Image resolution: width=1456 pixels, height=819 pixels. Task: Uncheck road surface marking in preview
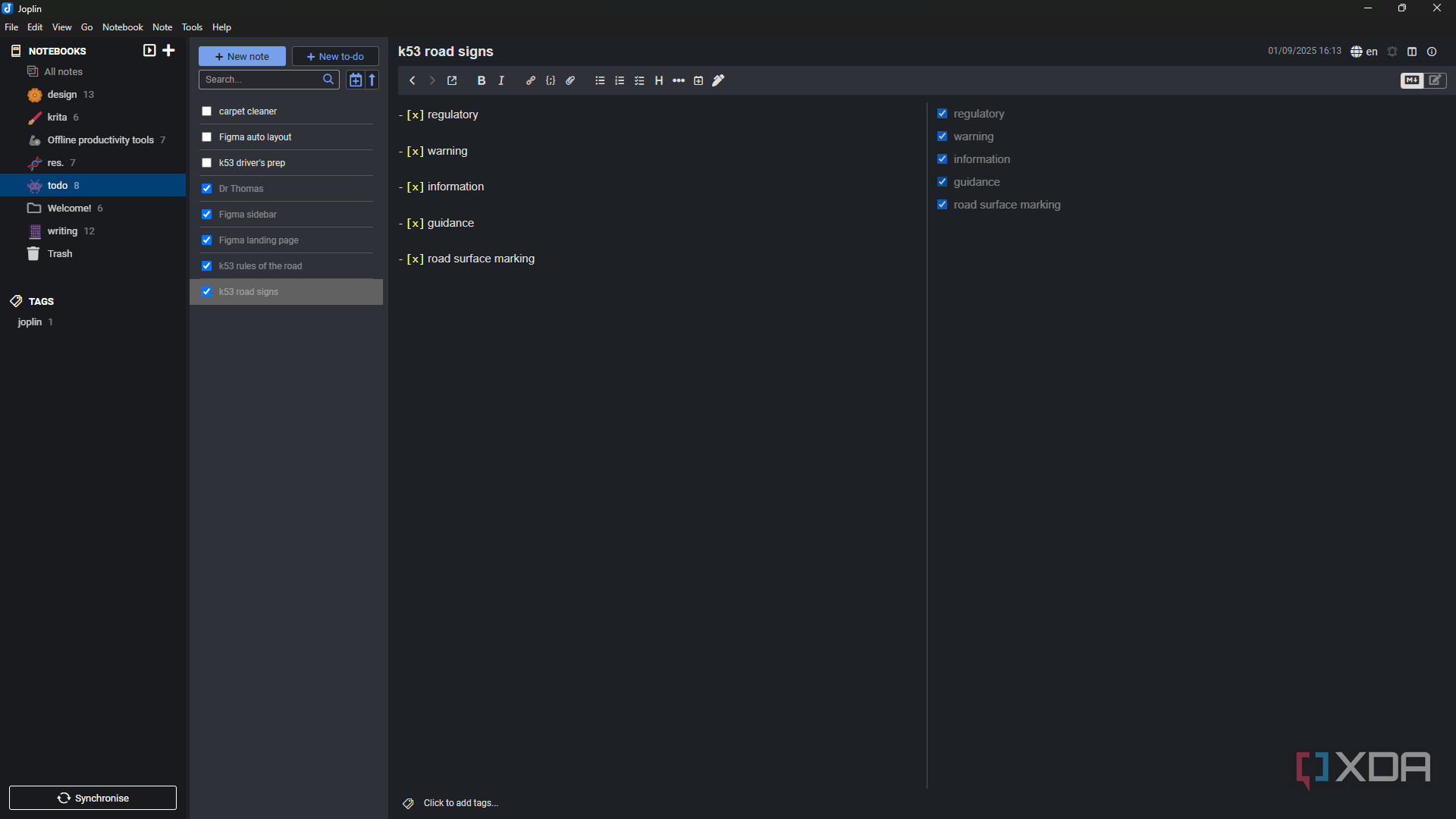pyautogui.click(x=942, y=205)
